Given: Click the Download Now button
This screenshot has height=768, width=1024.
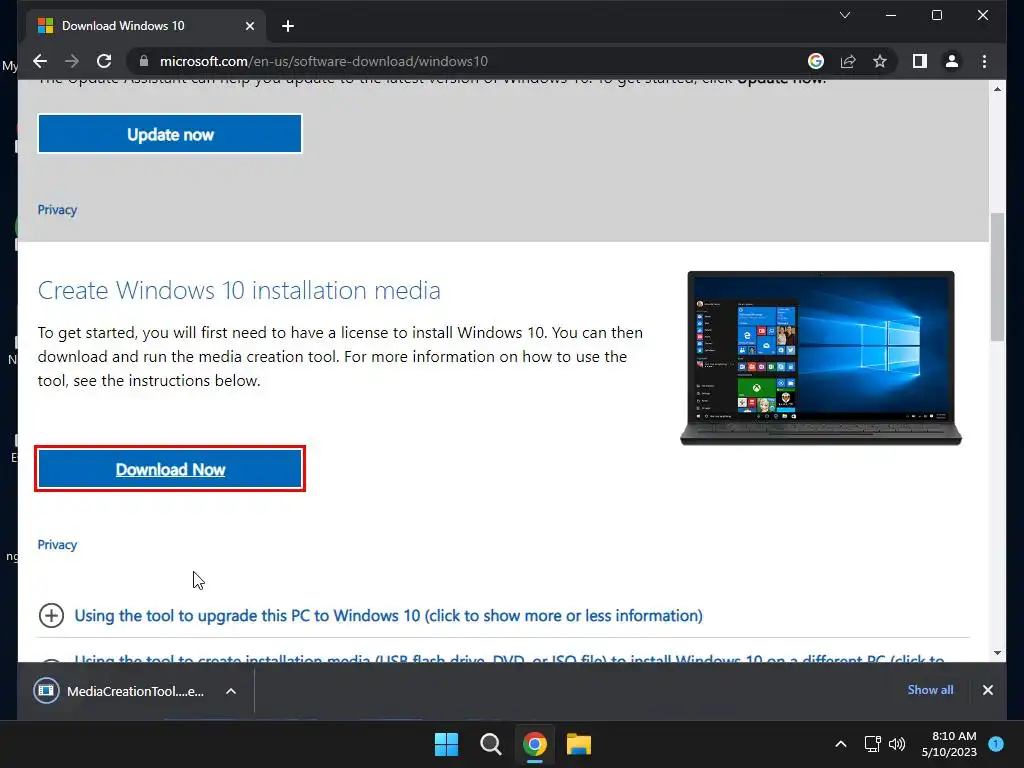Looking at the screenshot, I should pyautogui.click(x=170, y=469).
